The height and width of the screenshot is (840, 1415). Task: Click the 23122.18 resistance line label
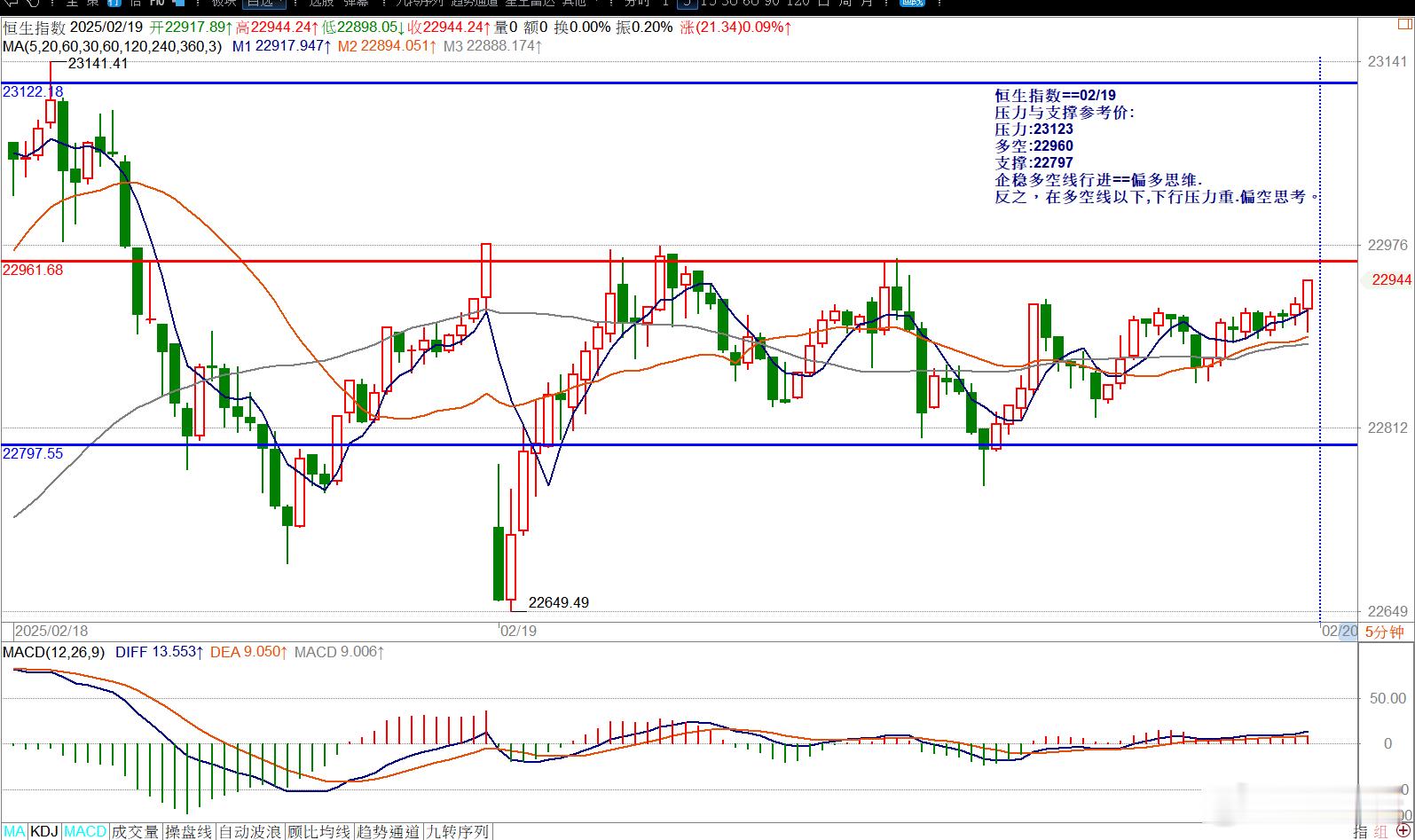coord(33,91)
